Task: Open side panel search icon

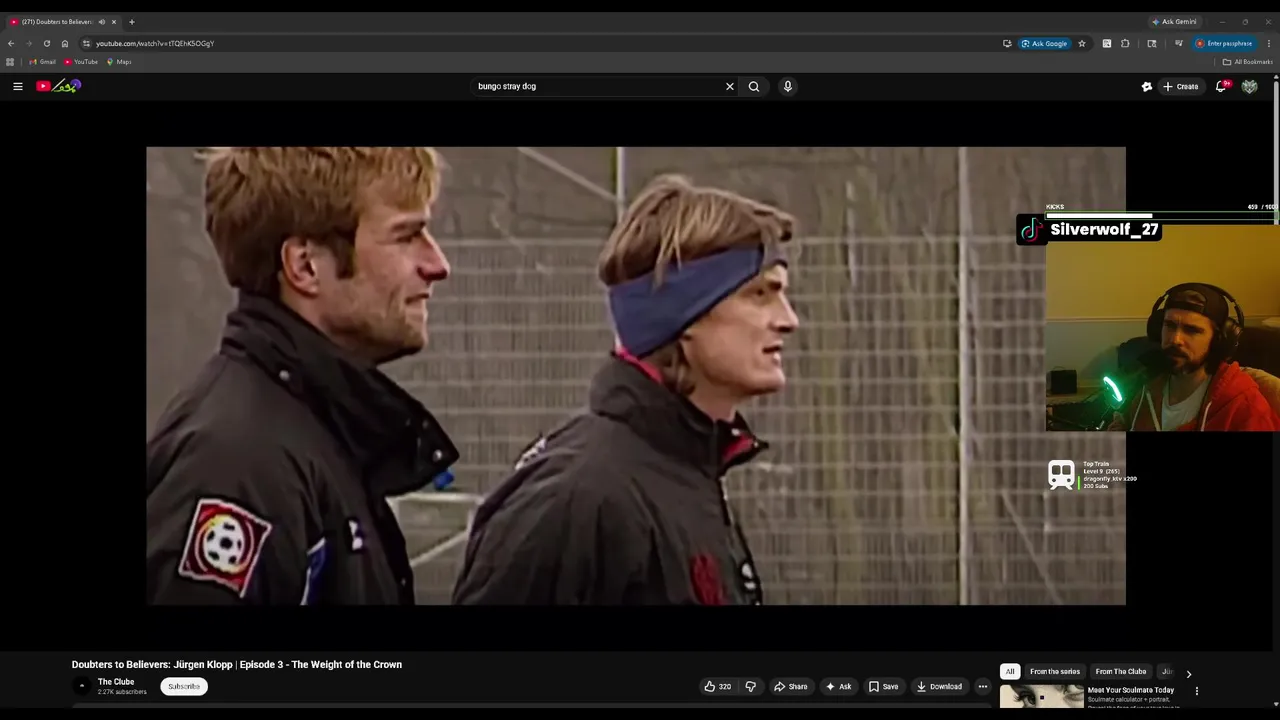Action: (1152, 43)
